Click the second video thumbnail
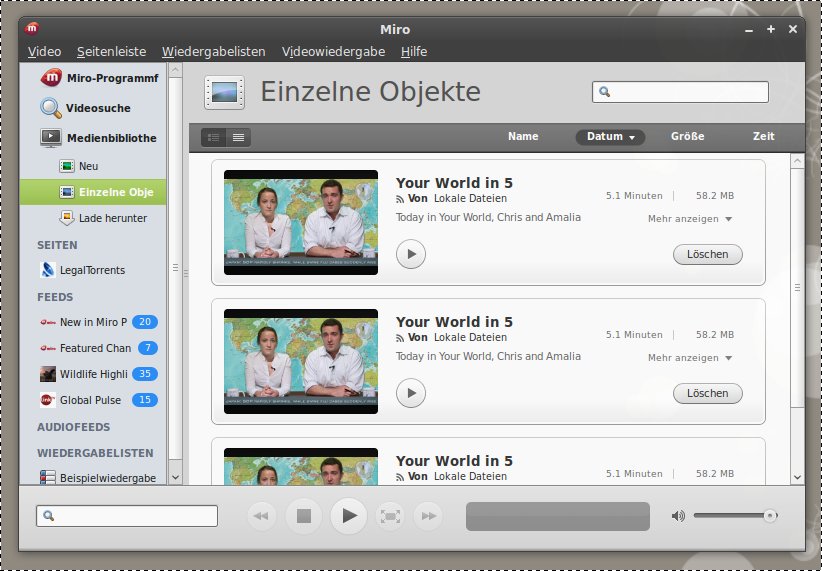This screenshot has height=571, width=822. [301, 361]
